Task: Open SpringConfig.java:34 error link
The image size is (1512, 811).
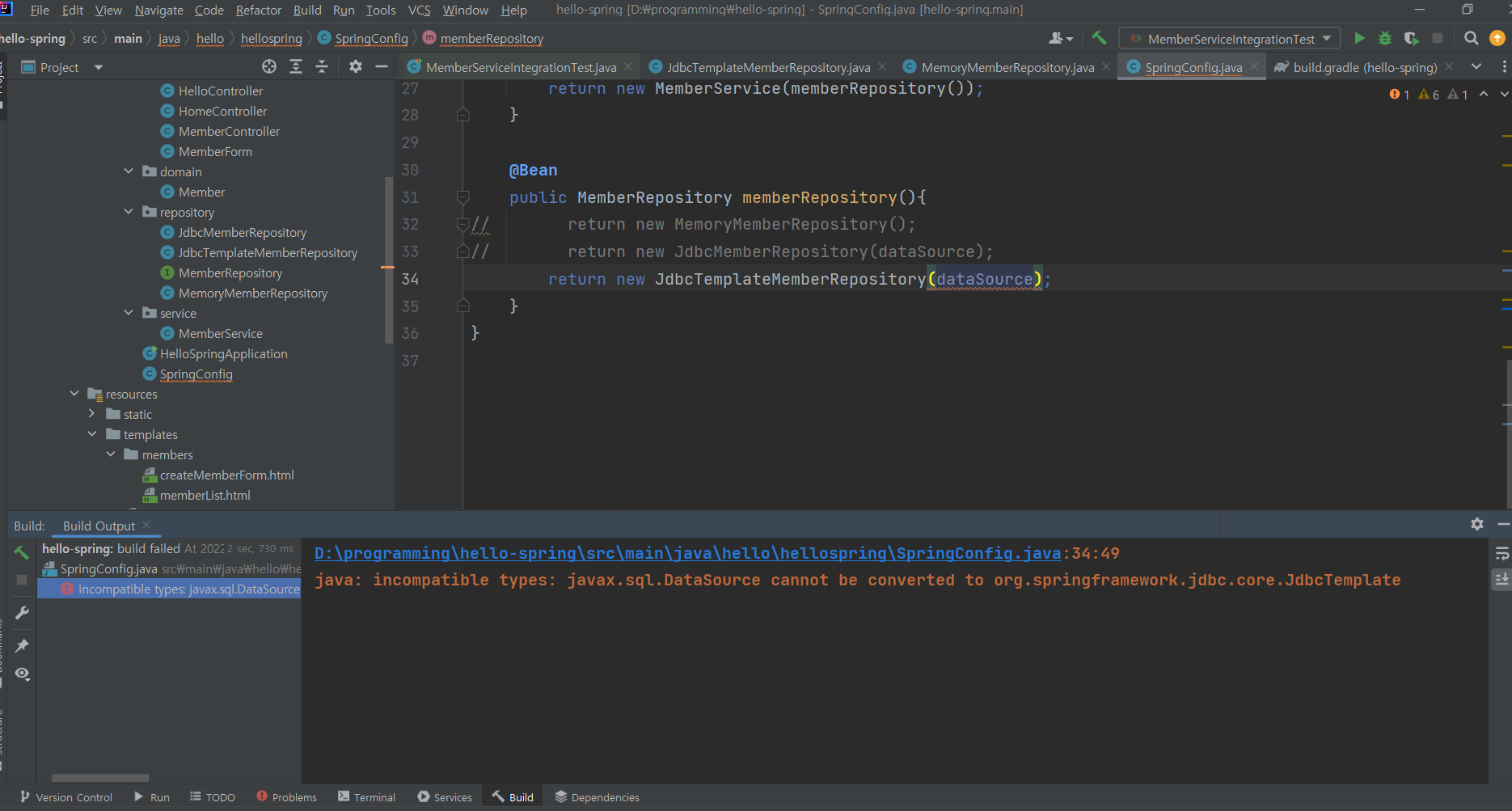Action: click(x=687, y=553)
